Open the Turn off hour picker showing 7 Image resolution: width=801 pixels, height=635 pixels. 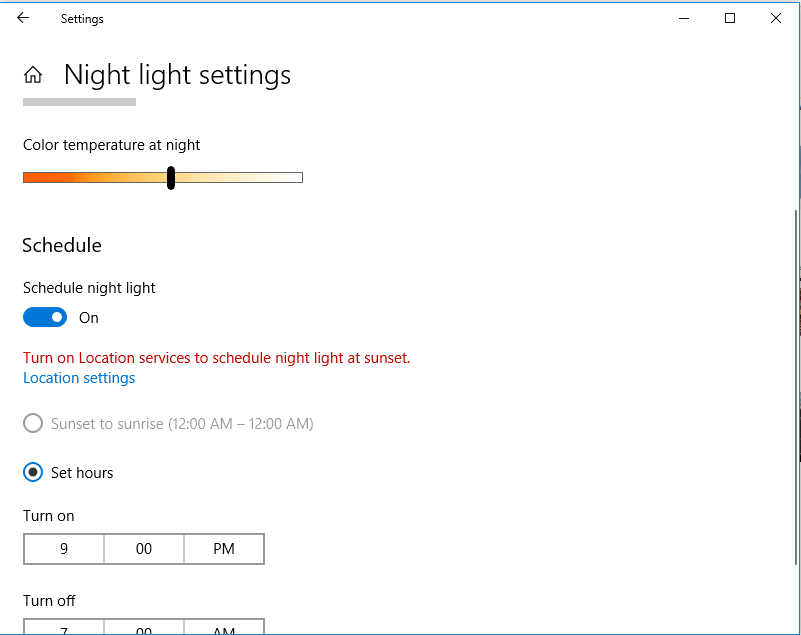pos(64,627)
